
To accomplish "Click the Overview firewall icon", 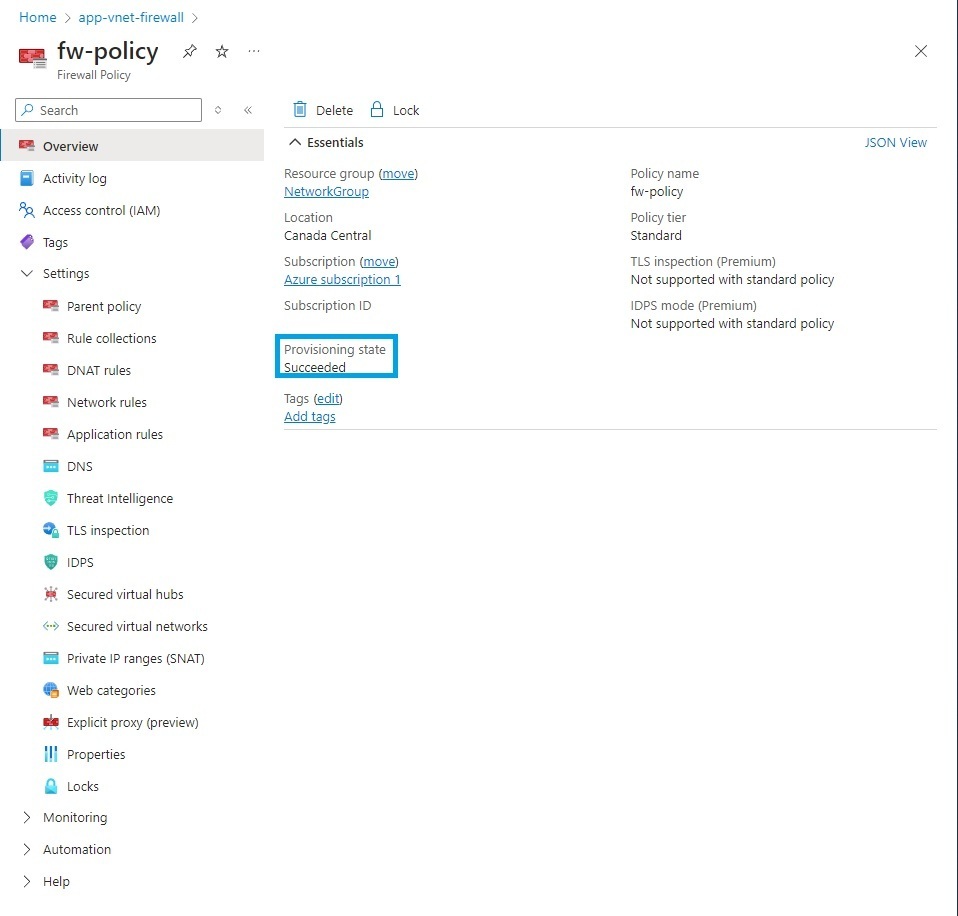I will [27, 146].
